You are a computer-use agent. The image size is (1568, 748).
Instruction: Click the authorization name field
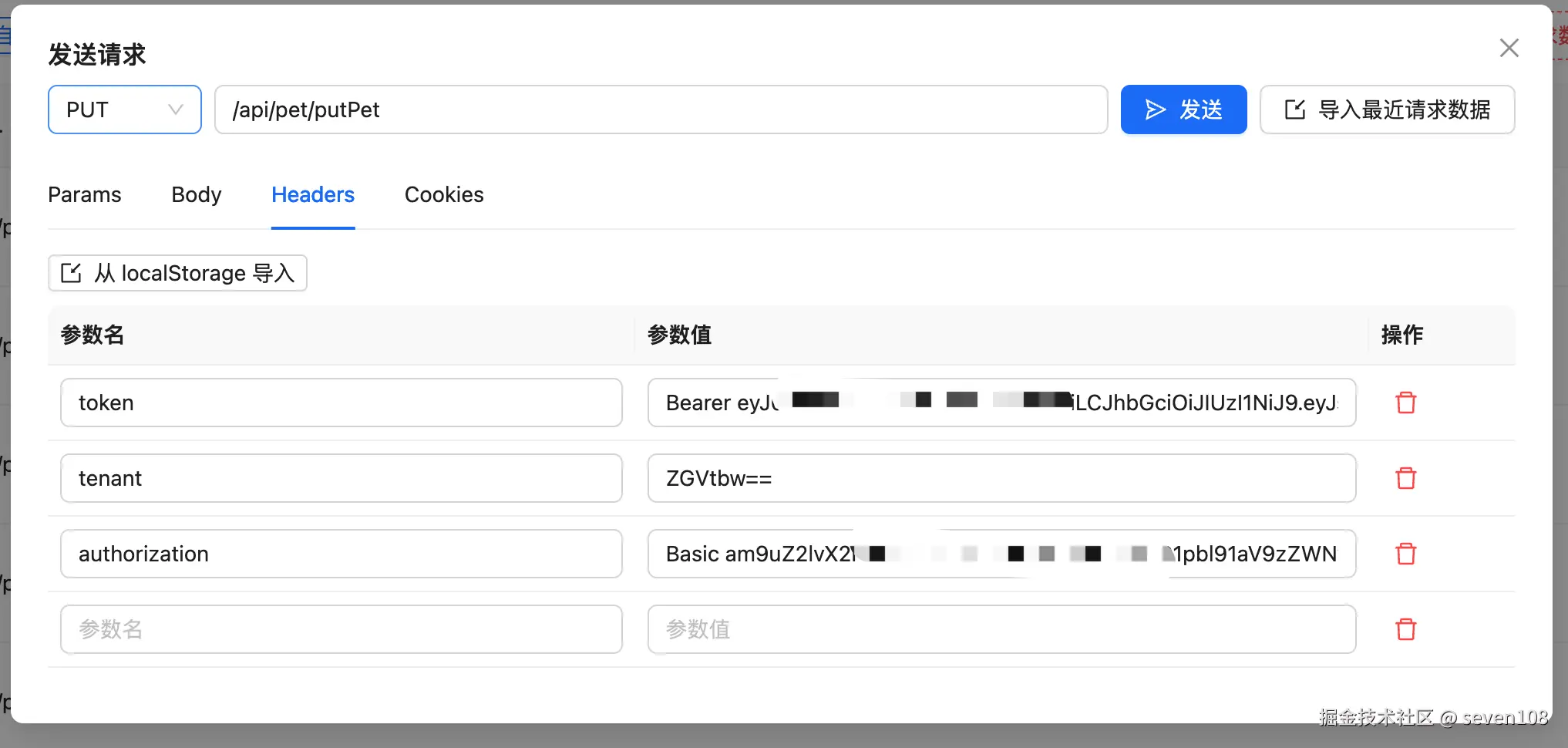(341, 554)
